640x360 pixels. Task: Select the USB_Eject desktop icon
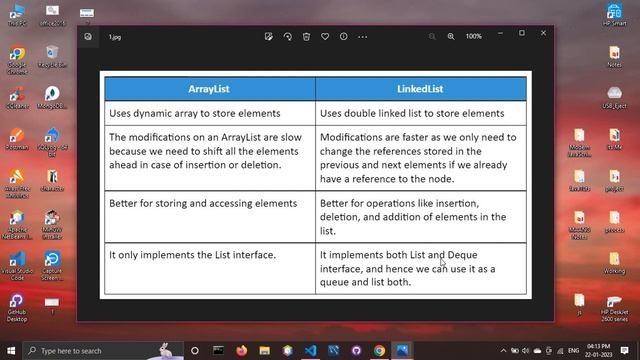click(614, 98)
